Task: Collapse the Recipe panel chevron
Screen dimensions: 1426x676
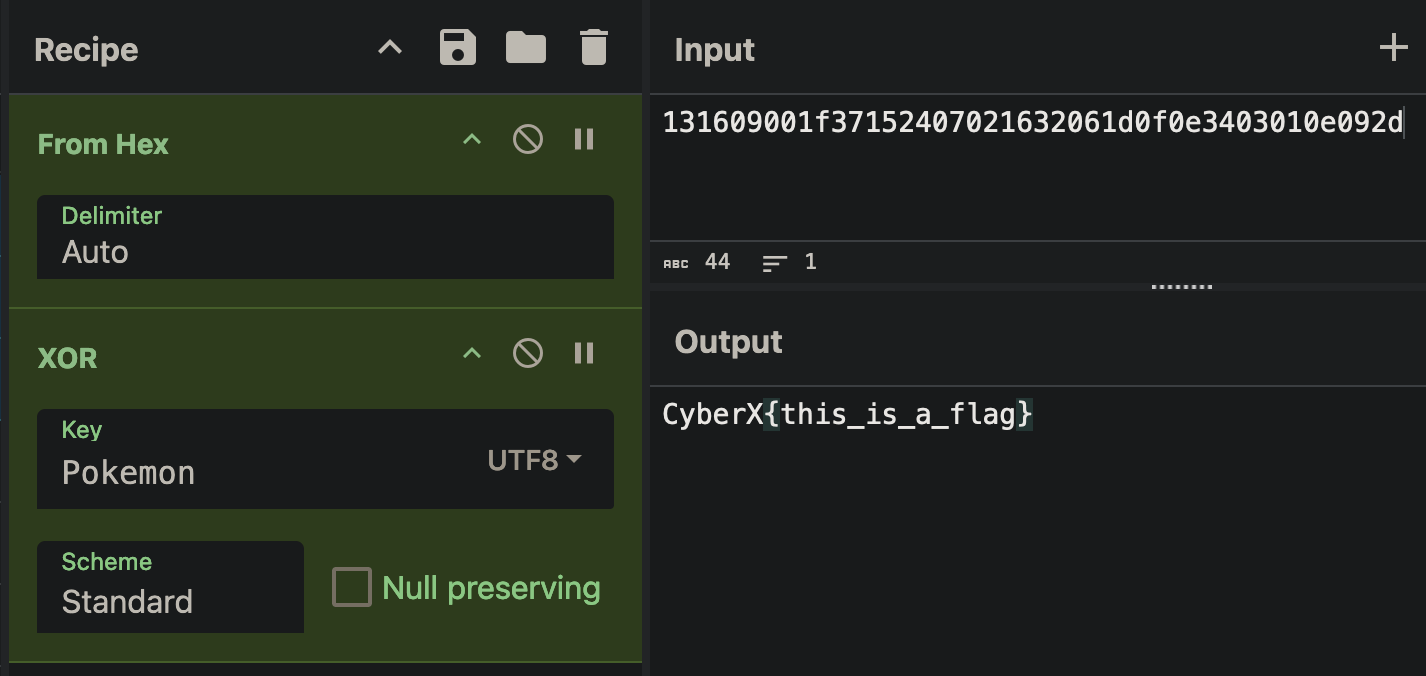Action: tap(390, 48)
